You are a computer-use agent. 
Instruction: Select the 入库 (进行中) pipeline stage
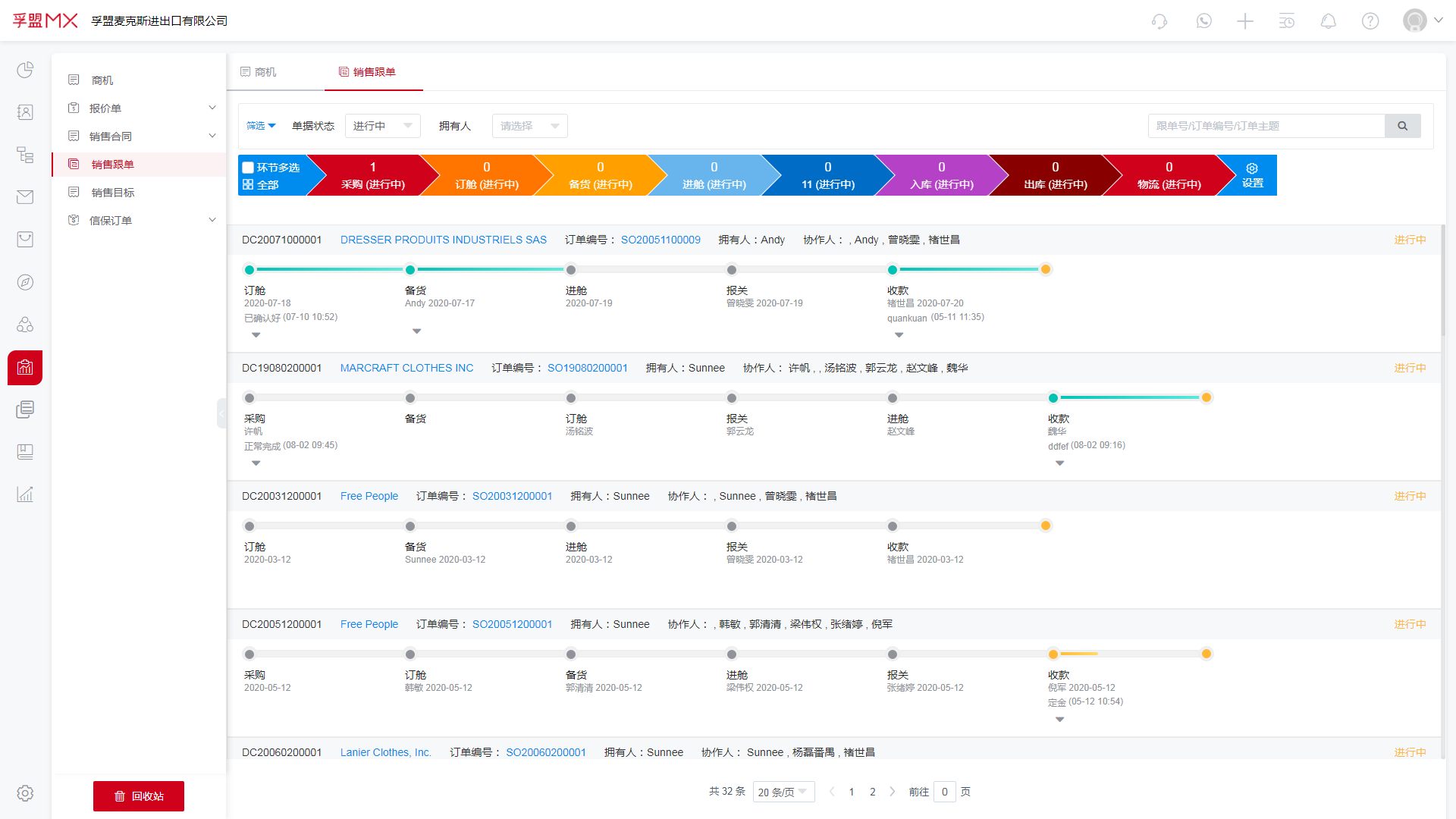coord(941,175)
